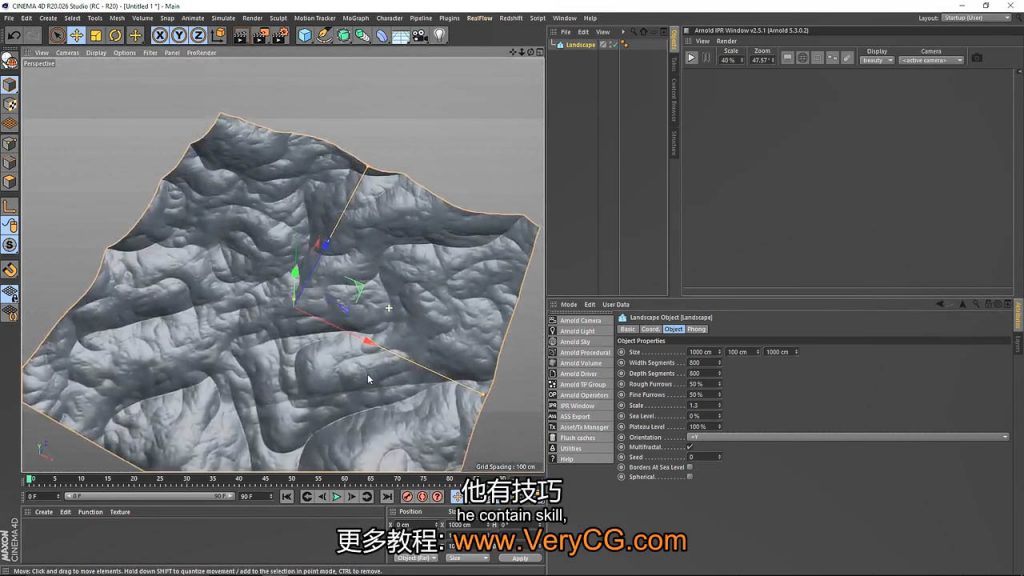Enable Borders At Sea Level checkbox

tap(690, 468)
